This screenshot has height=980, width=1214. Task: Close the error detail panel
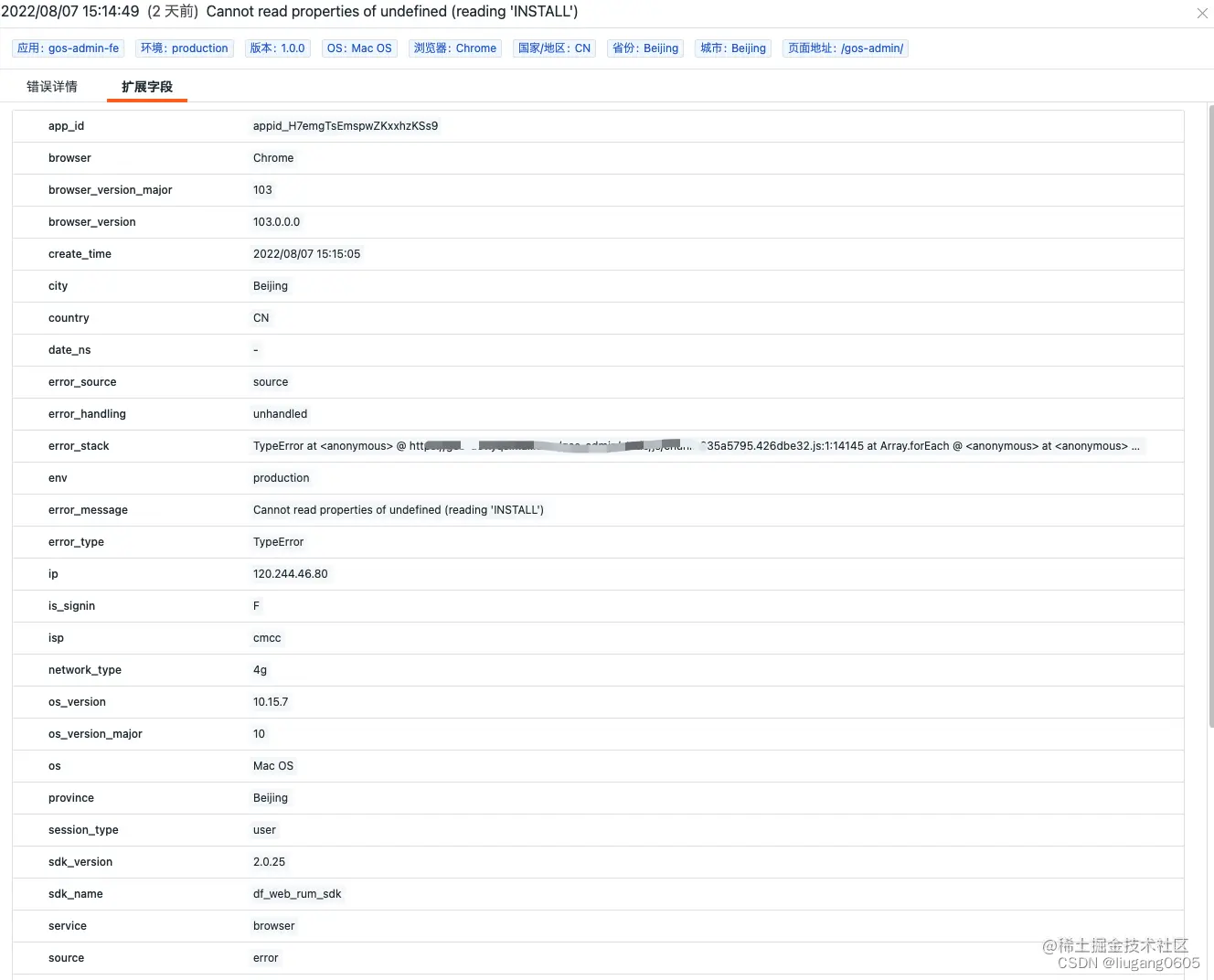coord(1202,13)
